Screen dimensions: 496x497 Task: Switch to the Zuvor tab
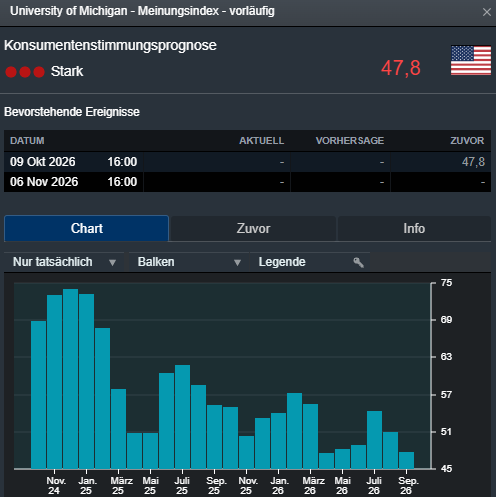coord(253,229)
